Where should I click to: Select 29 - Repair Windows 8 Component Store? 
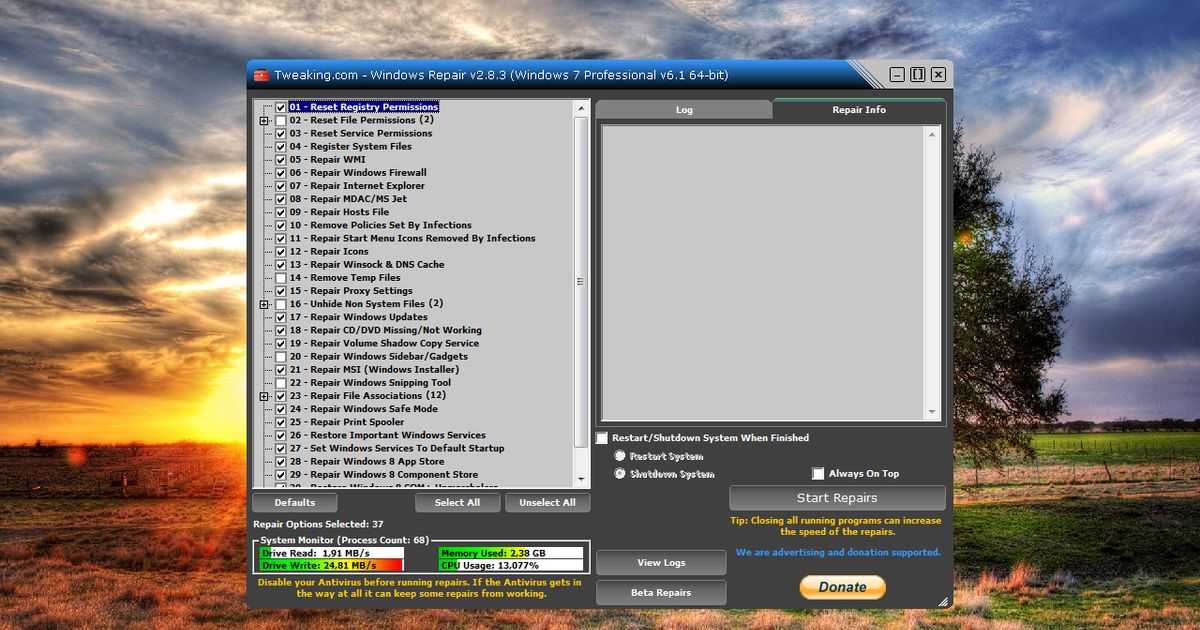point(384,475)
